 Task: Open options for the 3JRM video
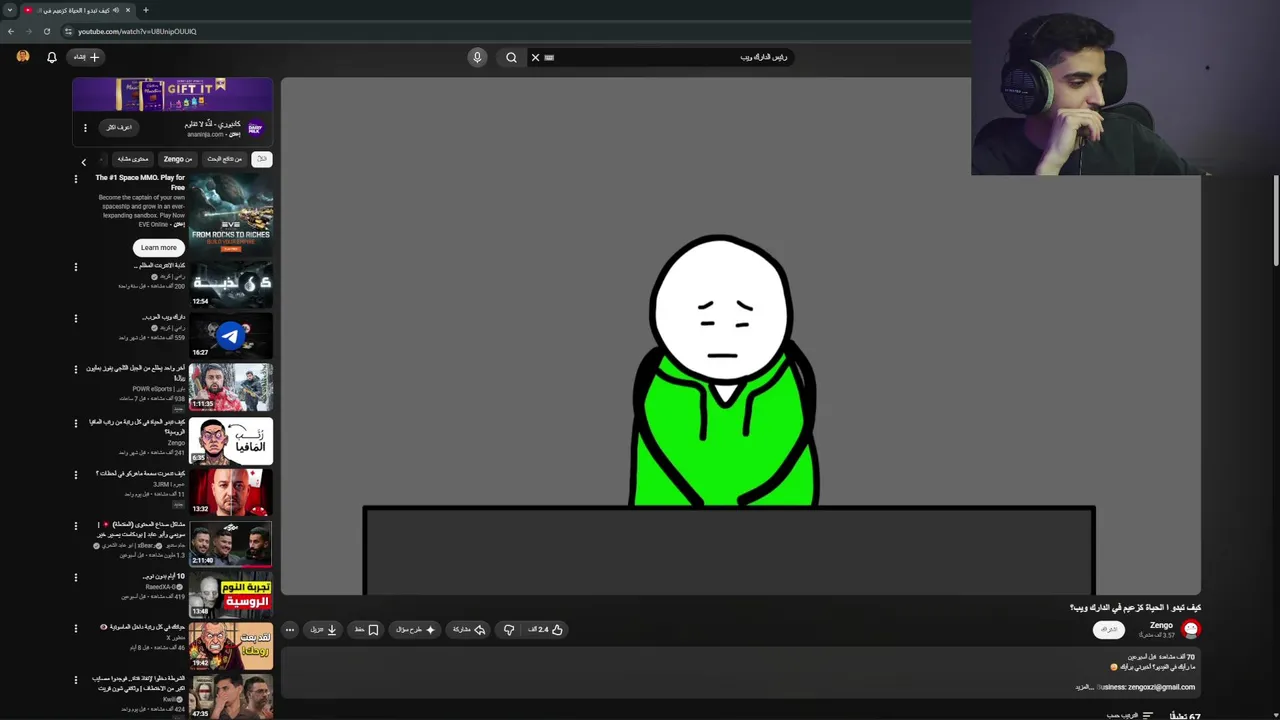click(75, 474)
